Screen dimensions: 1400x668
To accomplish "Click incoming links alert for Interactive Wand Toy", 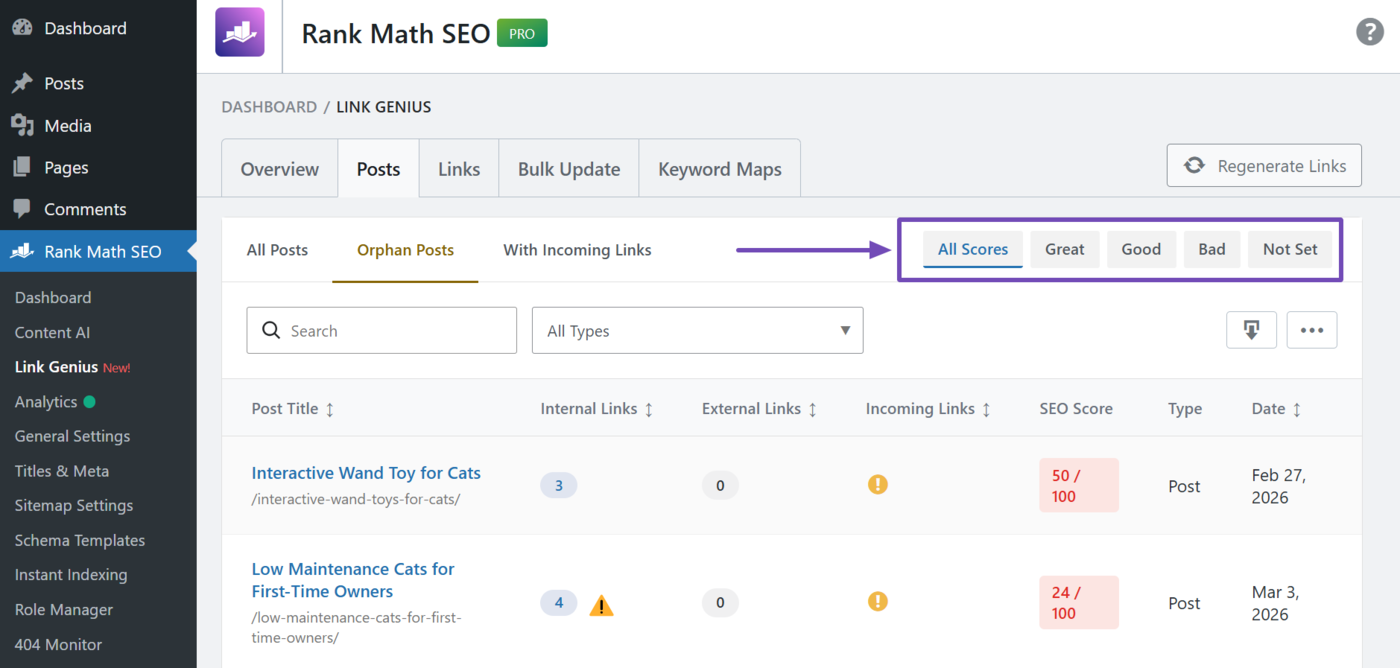I will [877, 485].
